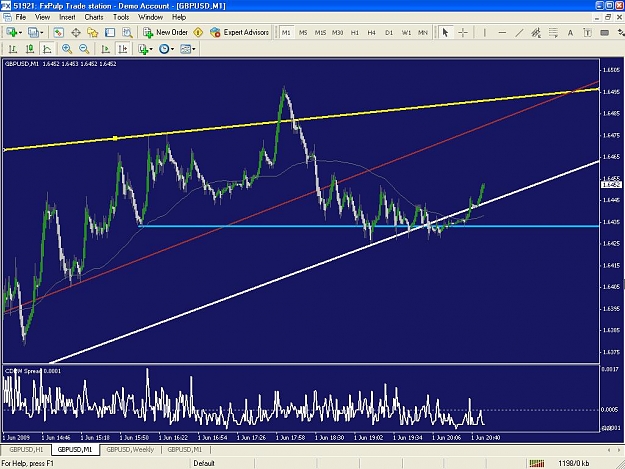
Task: Select the Horizontal Line drawing tool
Action: point(502,33)
